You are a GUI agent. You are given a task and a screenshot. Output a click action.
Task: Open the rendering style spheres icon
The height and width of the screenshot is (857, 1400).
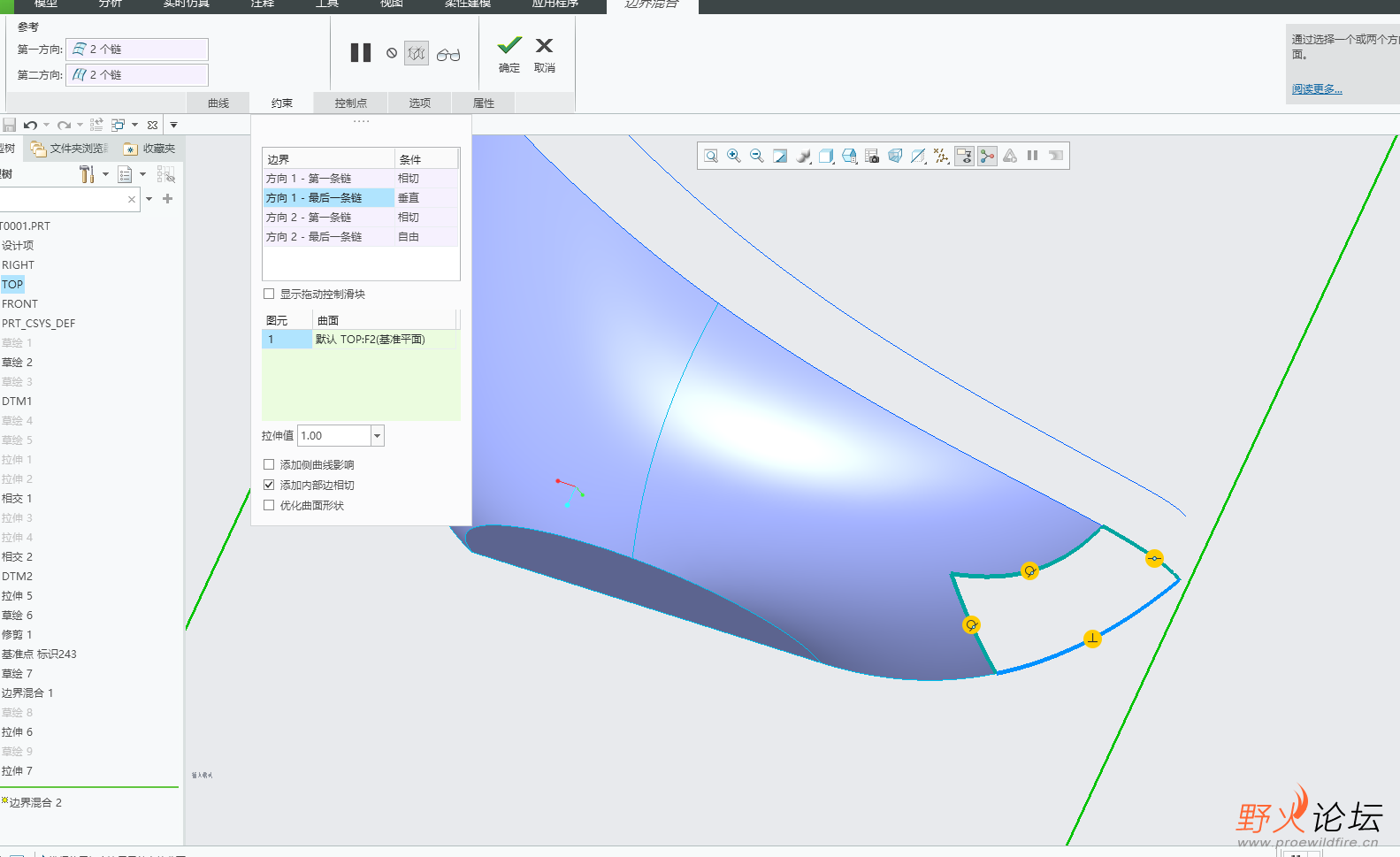click(x=803, y=156)
